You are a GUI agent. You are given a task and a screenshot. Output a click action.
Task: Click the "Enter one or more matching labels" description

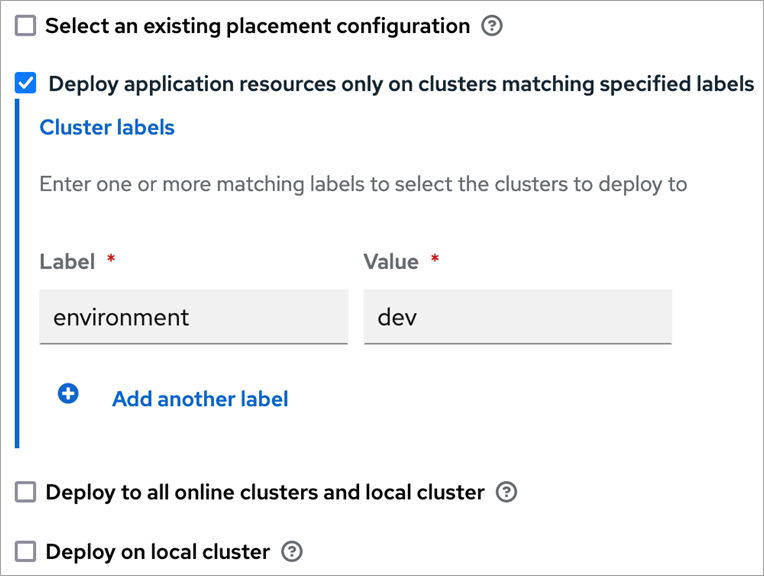[363, 184]
